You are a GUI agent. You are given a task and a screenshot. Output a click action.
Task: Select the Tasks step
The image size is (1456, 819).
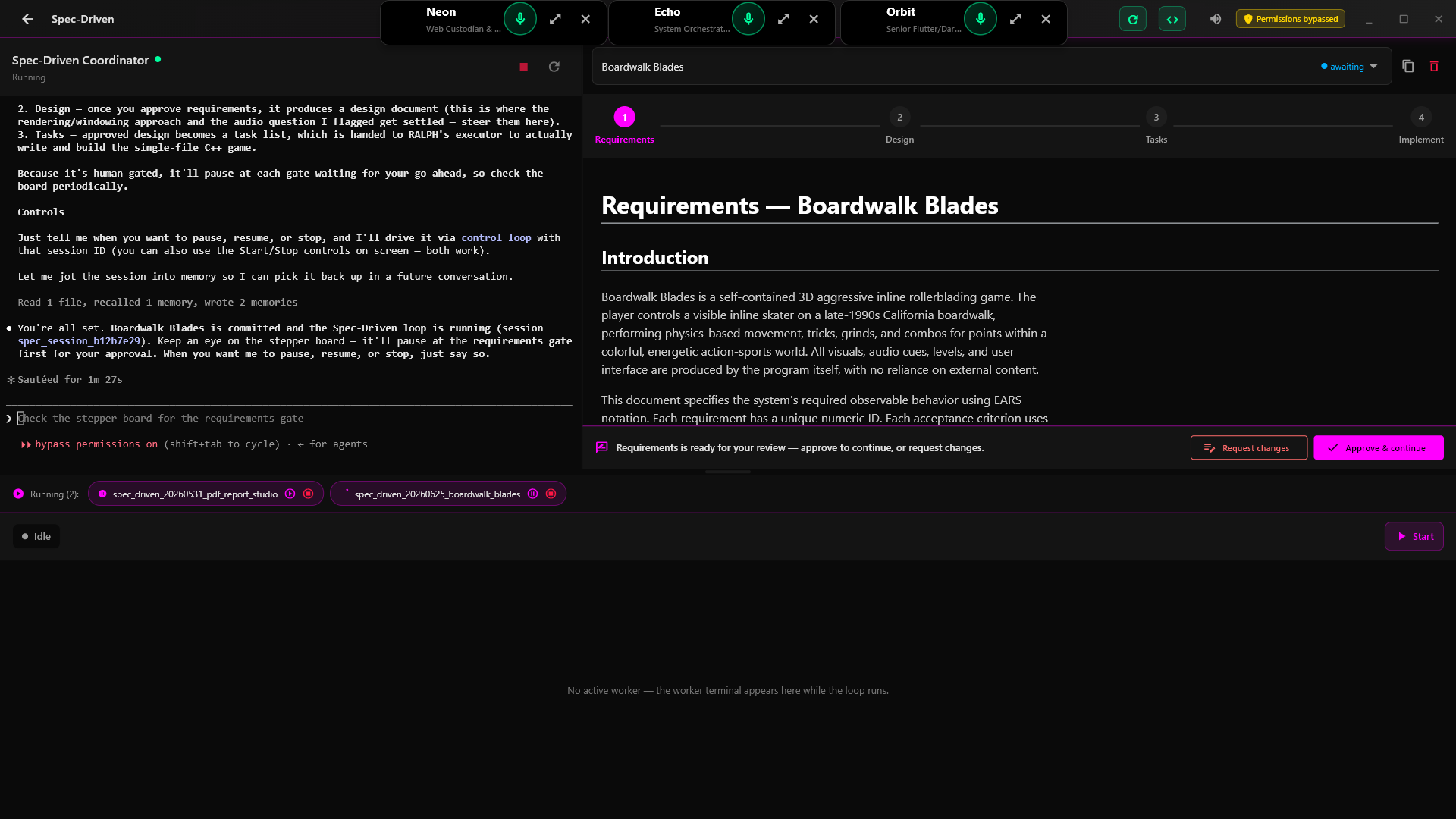[x=1156, y=126]
